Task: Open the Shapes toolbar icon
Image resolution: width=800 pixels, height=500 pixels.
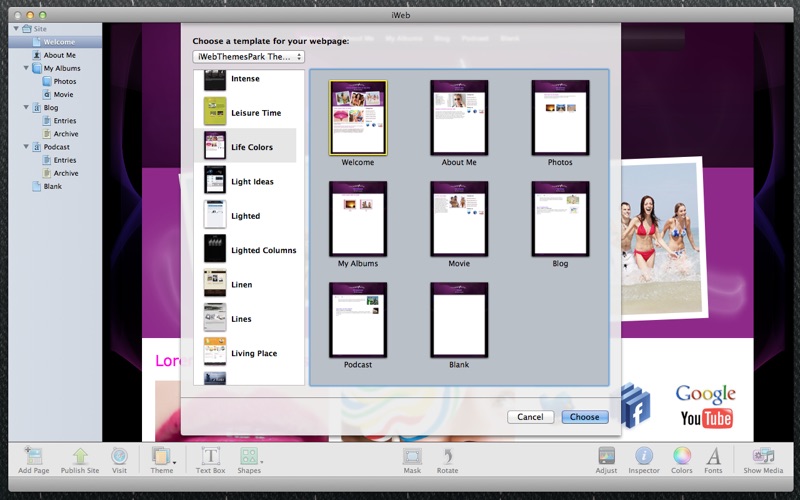Action: (x=249, y=456)
